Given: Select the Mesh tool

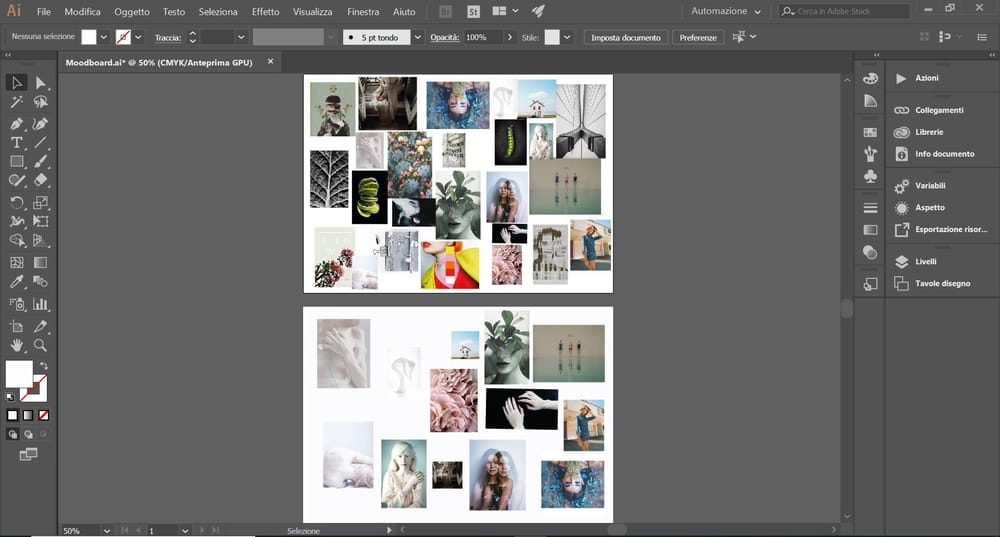Looking at the screenshot, I should point(17,262).
